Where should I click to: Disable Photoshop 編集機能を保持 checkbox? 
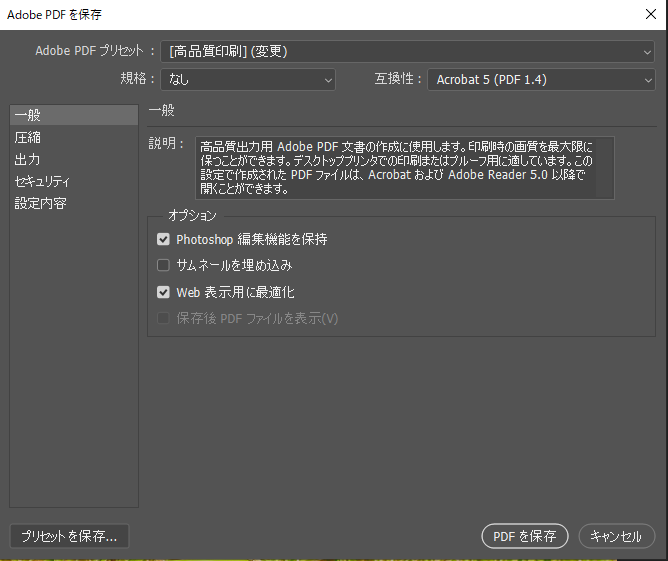[164, 240]
